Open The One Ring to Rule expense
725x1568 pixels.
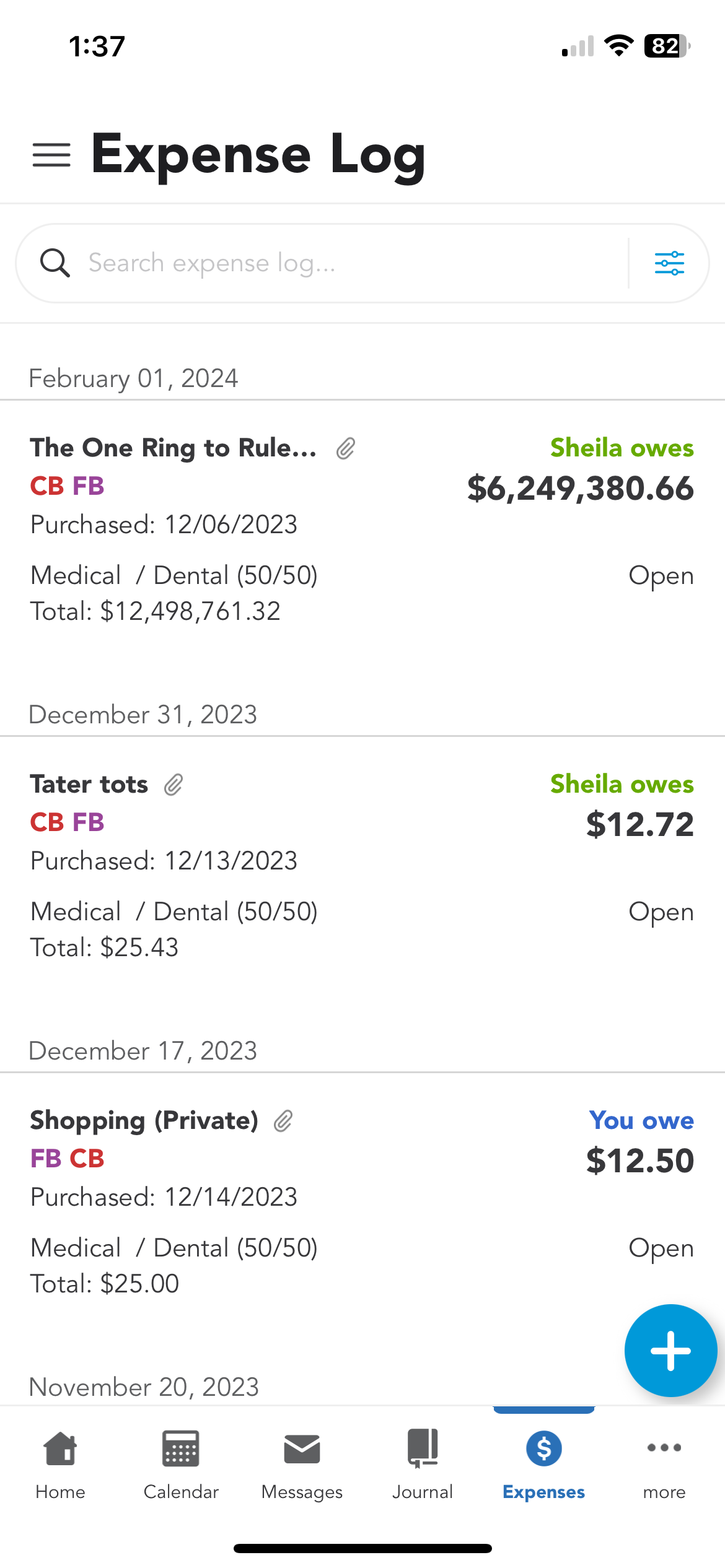(174, 448)
